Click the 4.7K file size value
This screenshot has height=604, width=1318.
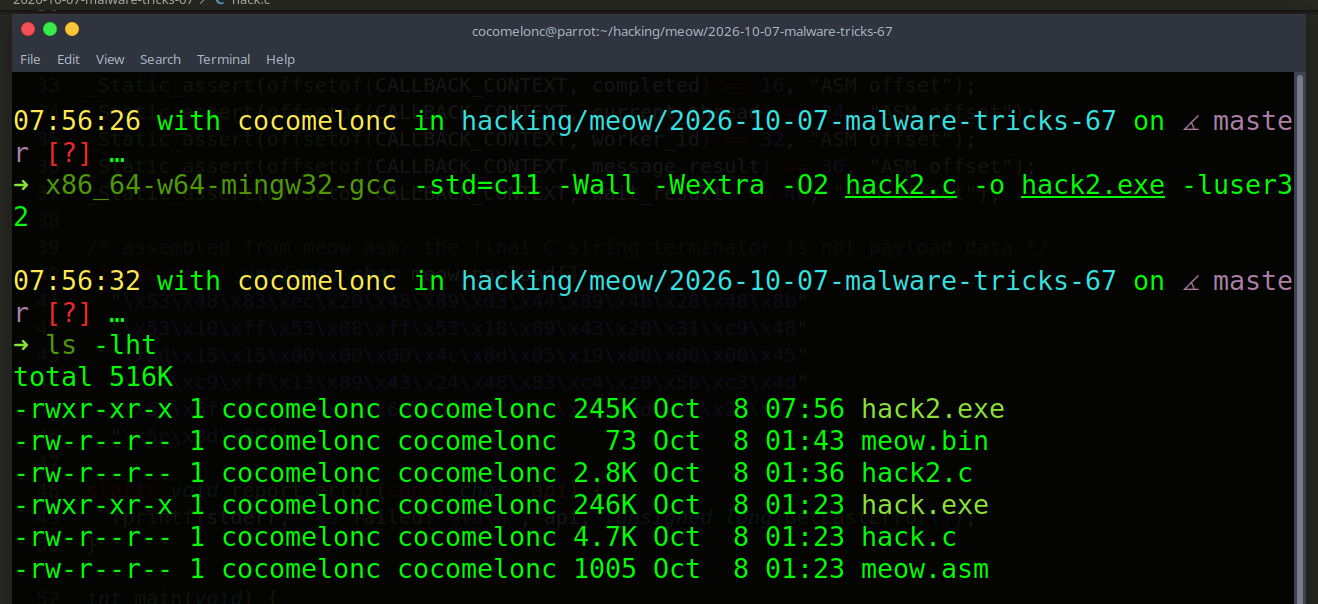(x=605, y=537)
